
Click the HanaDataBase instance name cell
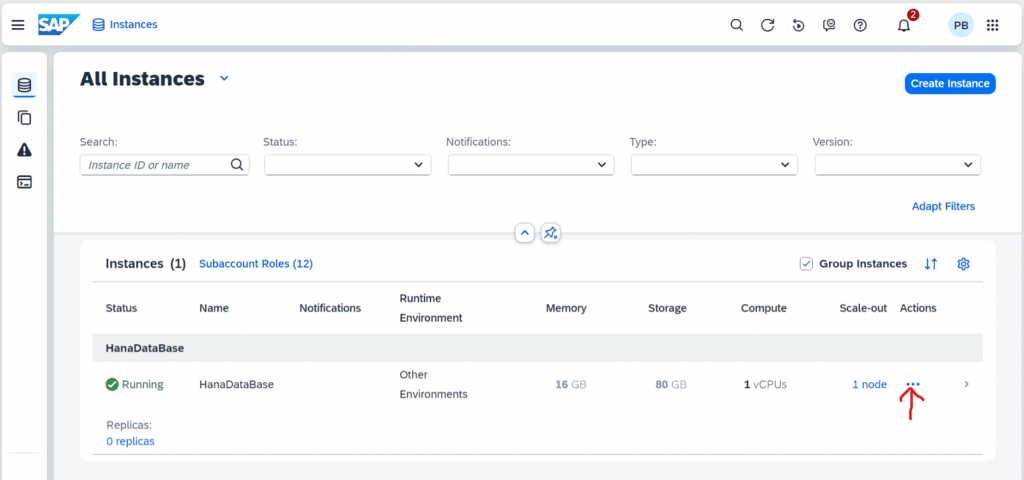(236, 385)
